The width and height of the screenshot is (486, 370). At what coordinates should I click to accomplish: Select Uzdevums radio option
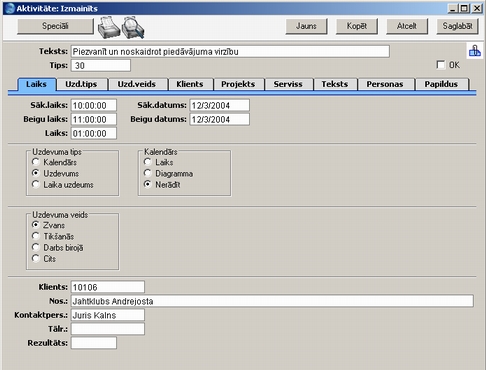36,173
